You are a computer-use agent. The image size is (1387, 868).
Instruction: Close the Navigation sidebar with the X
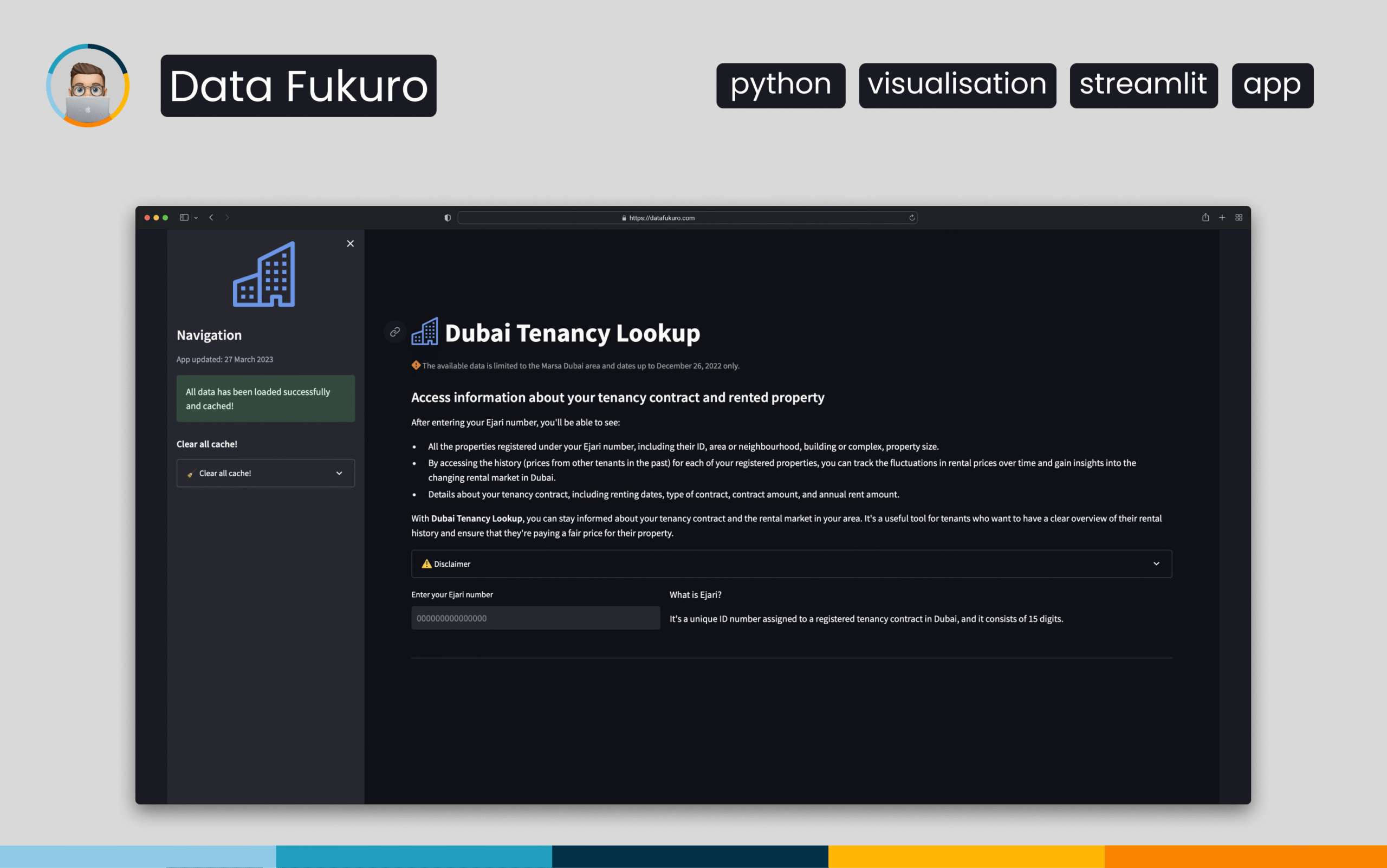pyautogui.click(x=350, y=243)
